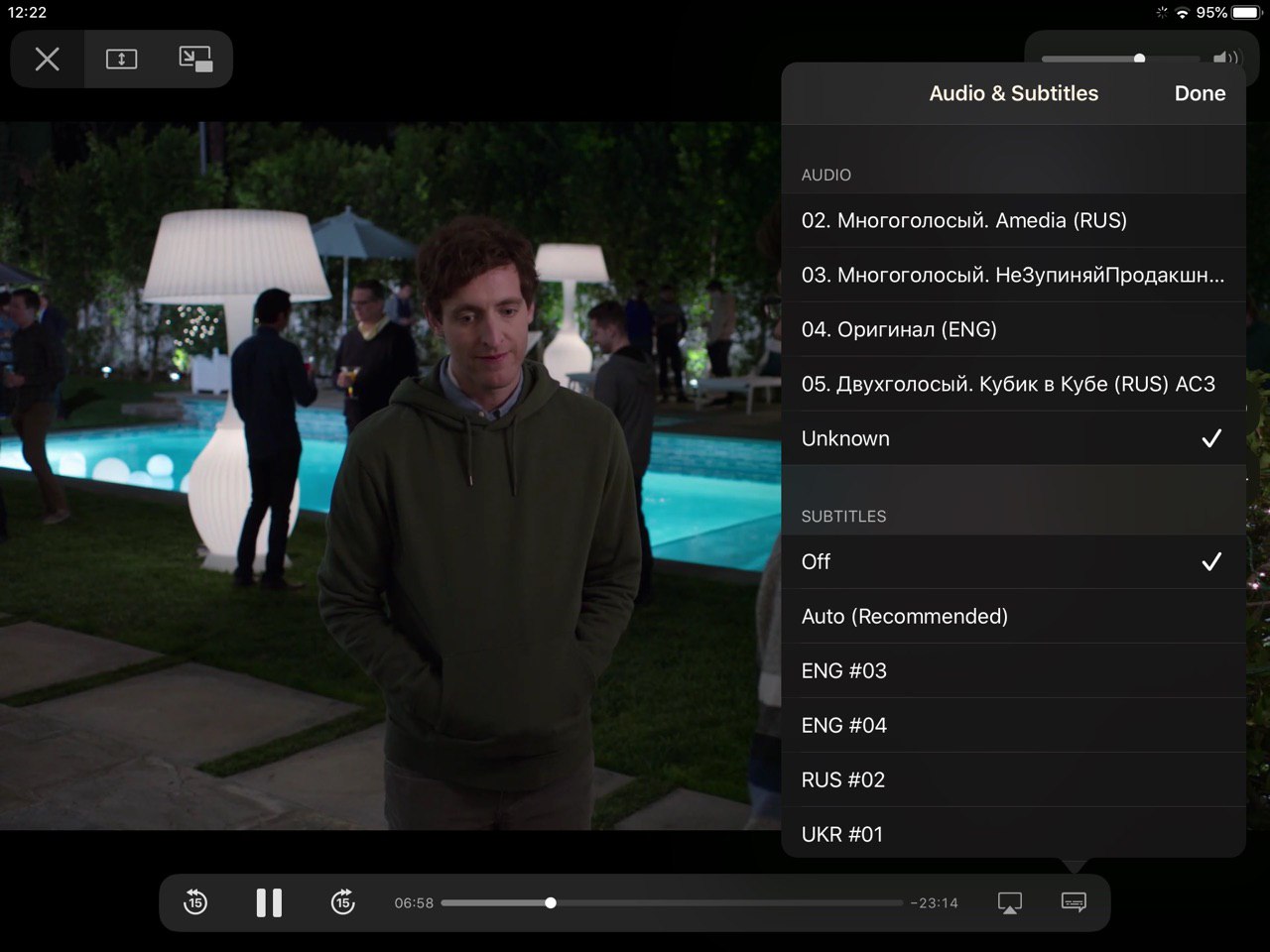Image resolution: width=1270 pixels, height=952 pixels.
Task: Tap Done in Audio & Subtitles
Action: pyautogui.click(x=1200, y=93)
